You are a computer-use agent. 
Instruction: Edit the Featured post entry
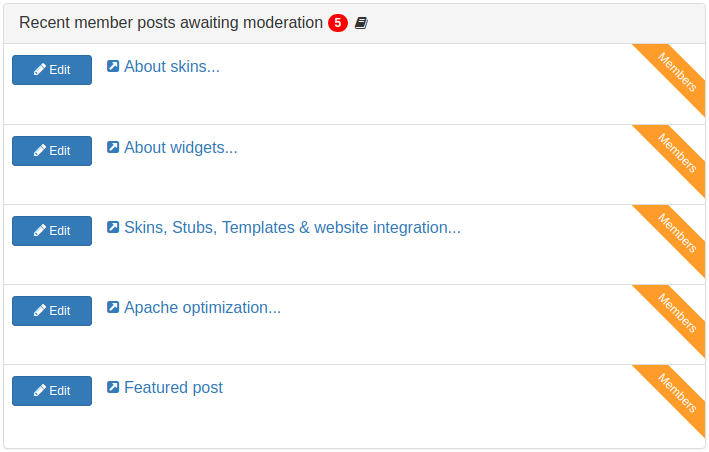point(52,391)
